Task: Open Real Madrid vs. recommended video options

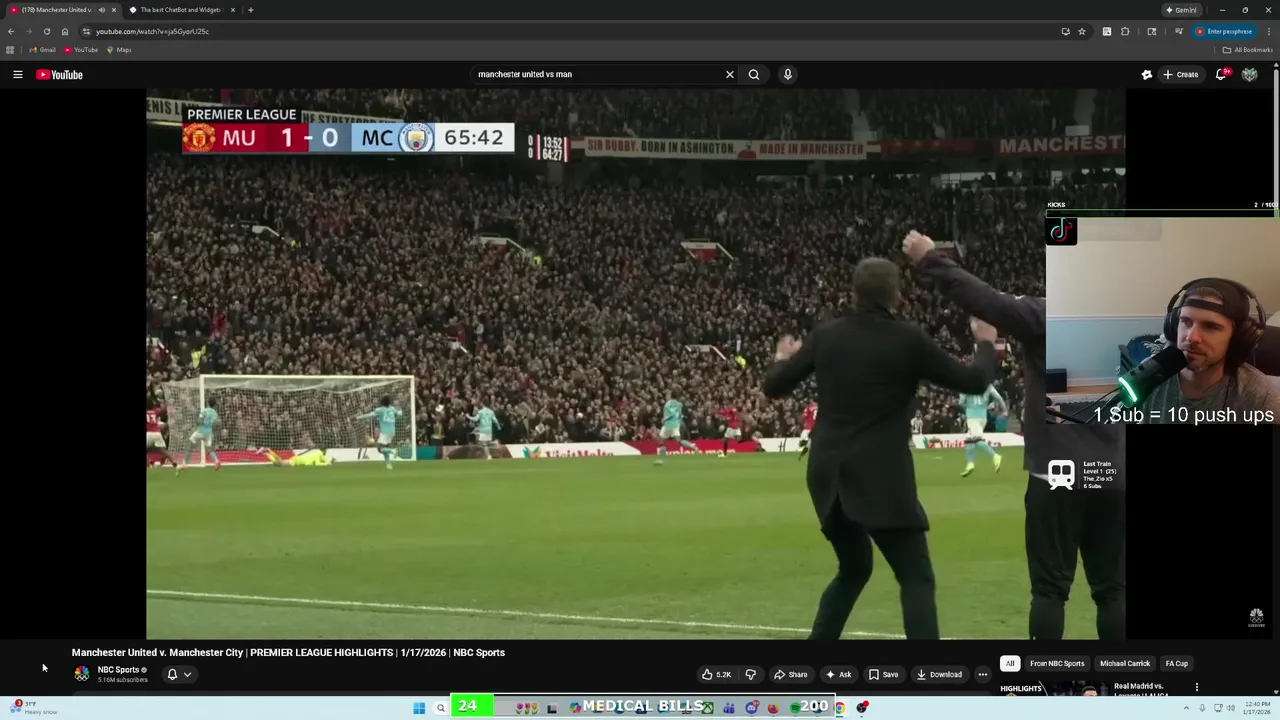Action: tap(1196, 687)
